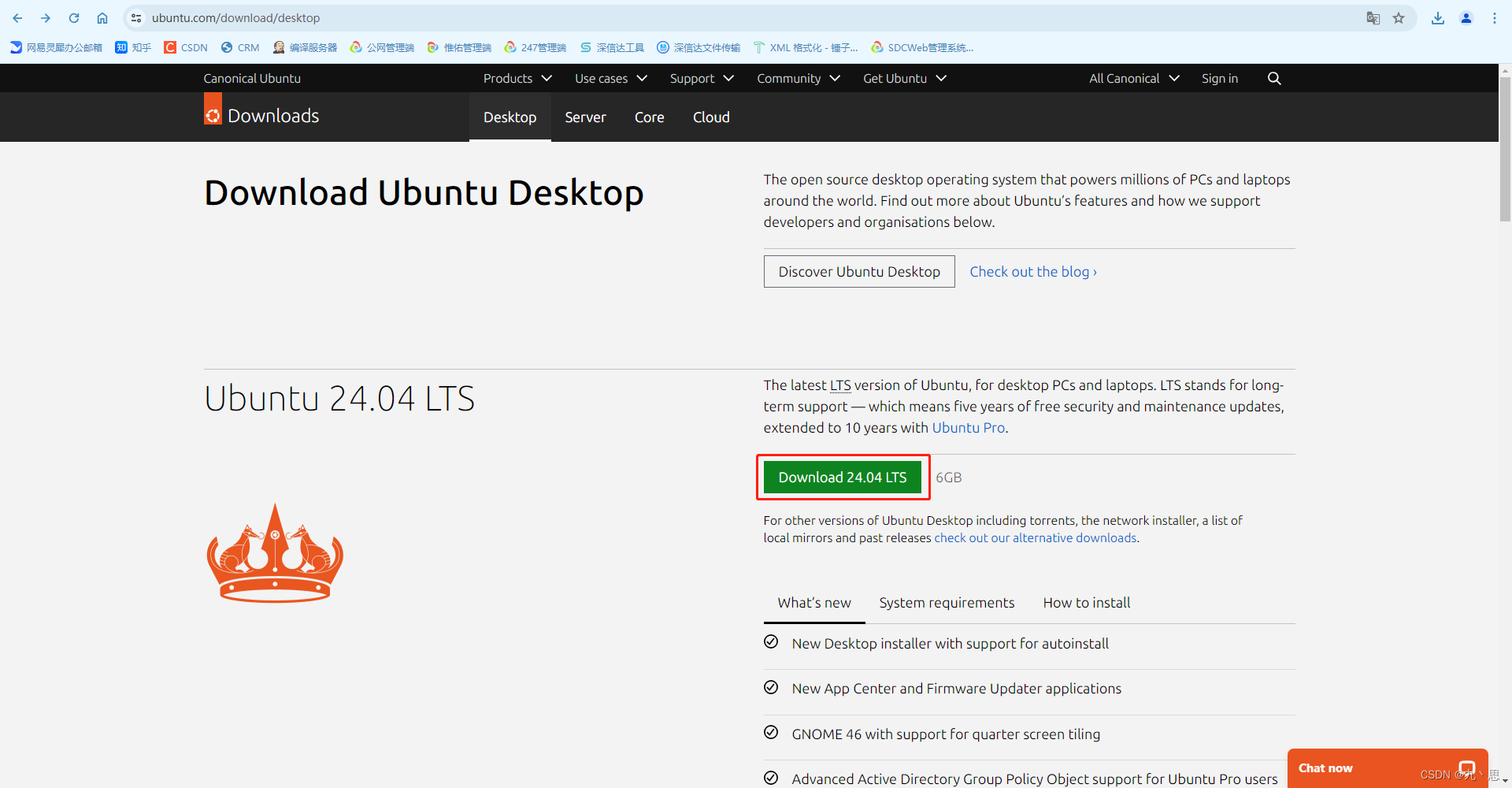Open the alternative downloads link
Image resolution: width=1512 pixels, height=788 pixels.
[x=1036, y=538]
